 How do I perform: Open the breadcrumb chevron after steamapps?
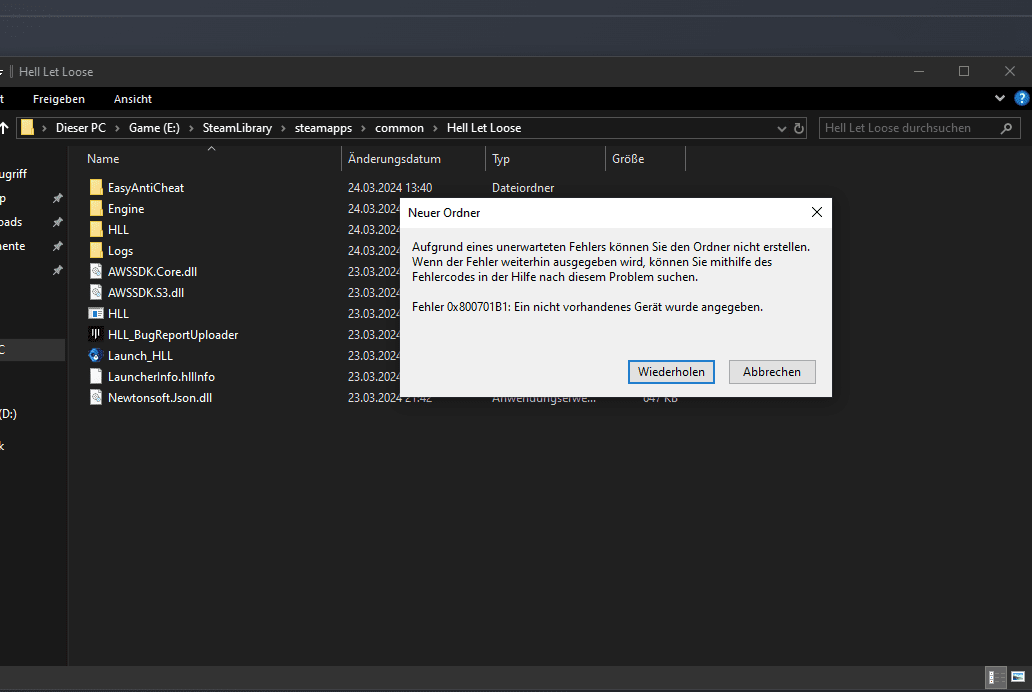point(363,128)
